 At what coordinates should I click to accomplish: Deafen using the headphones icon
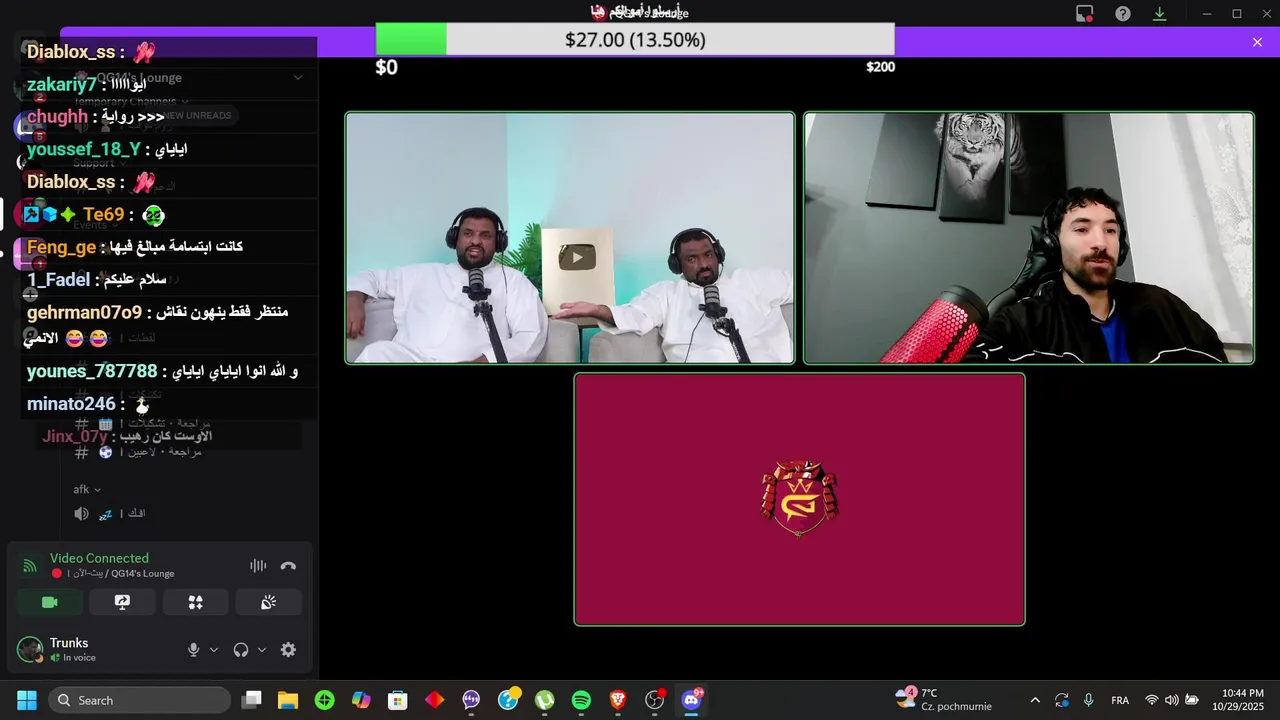[x=241, y=650]
